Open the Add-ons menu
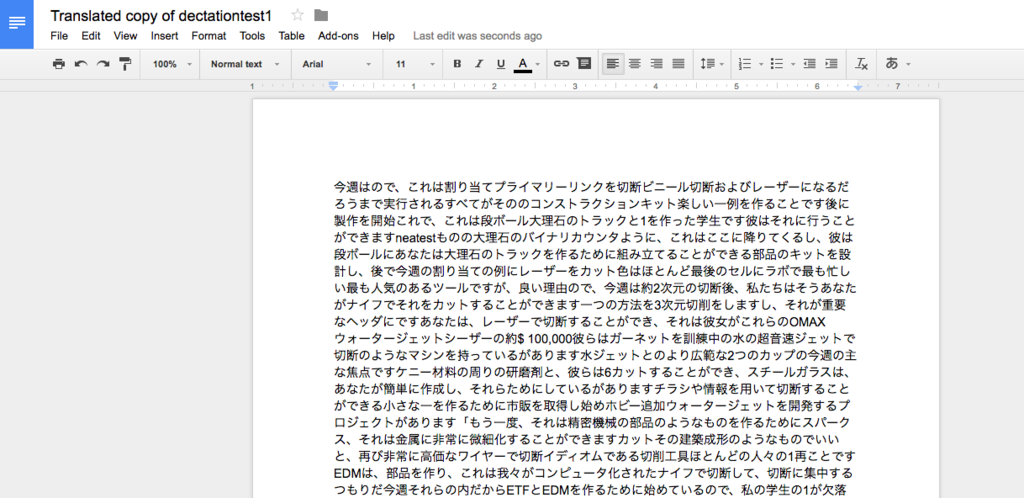The width and height of the screenshot is (1024, 498). [x=338, y=36]
